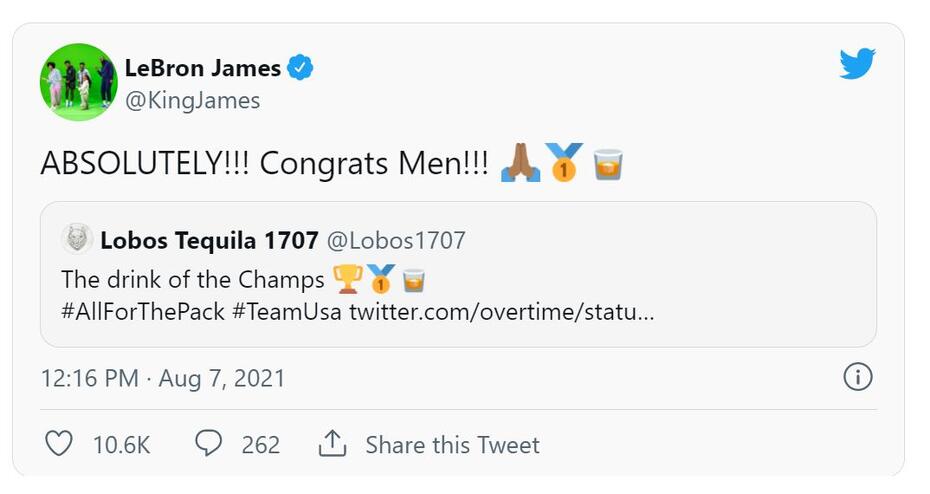Select the #TeamUsa hashtag
Viewport: 930px width, 494px height.
pyautogui.click(x=287, y=311)
